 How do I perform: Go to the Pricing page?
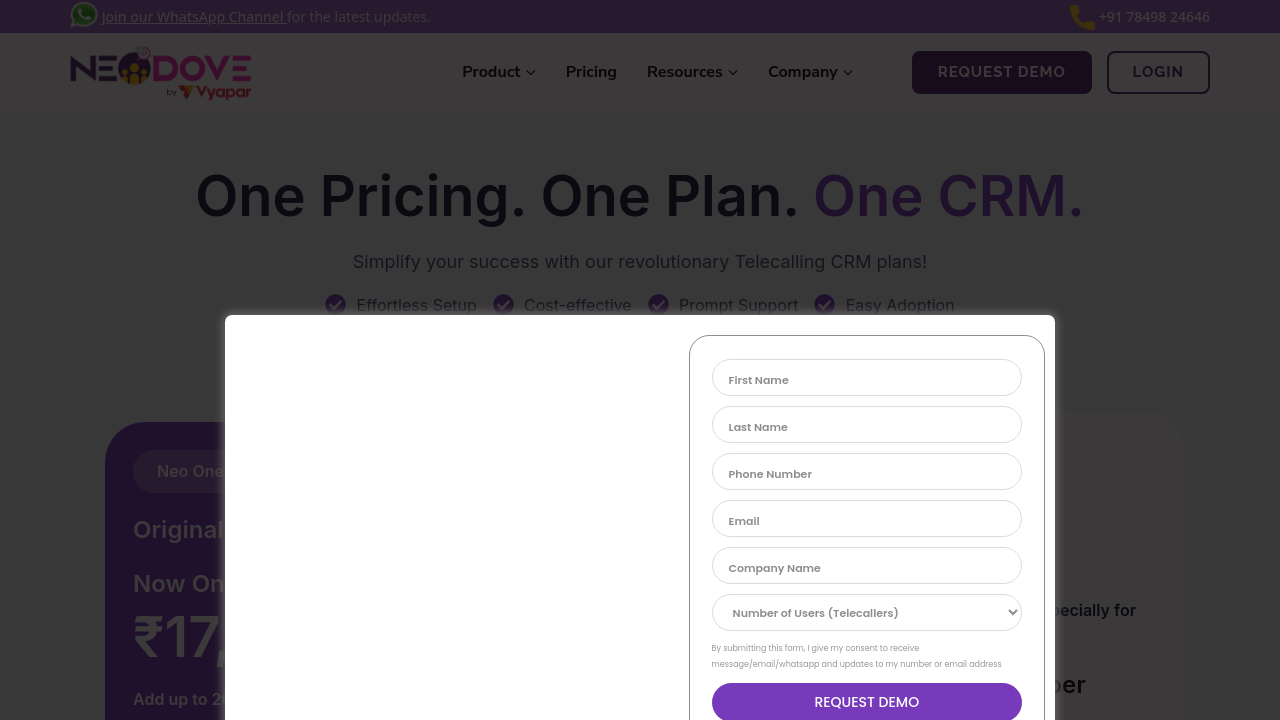591,72
